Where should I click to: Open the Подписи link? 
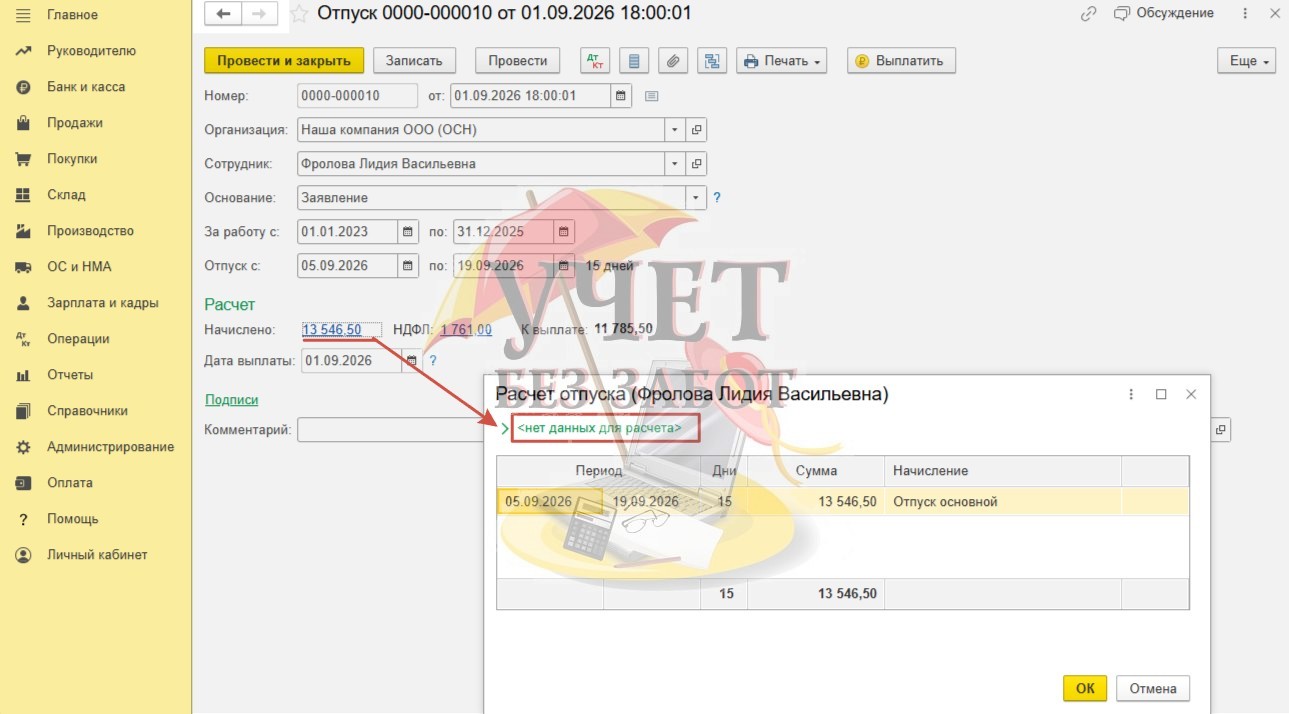pyautogui.click(x=232, y=400)
